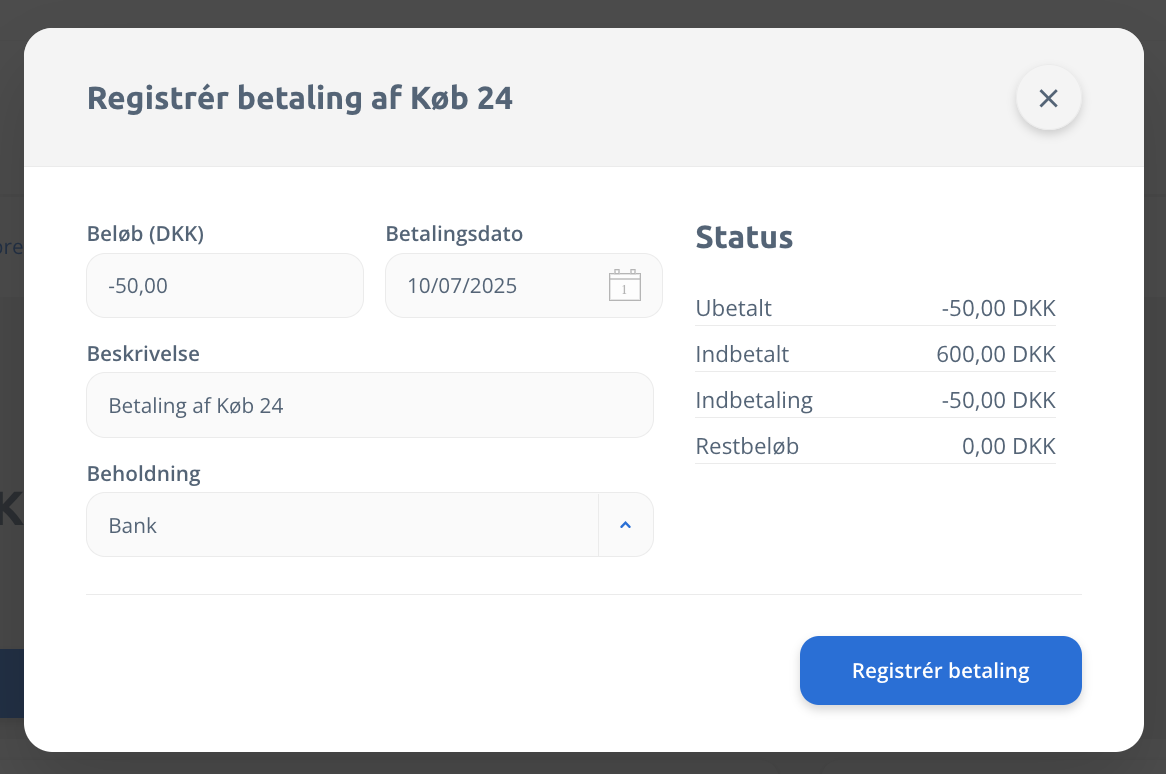
Task: Click the dialog title Registrér betaling af Køb 24
Action: tap(300, 98)
